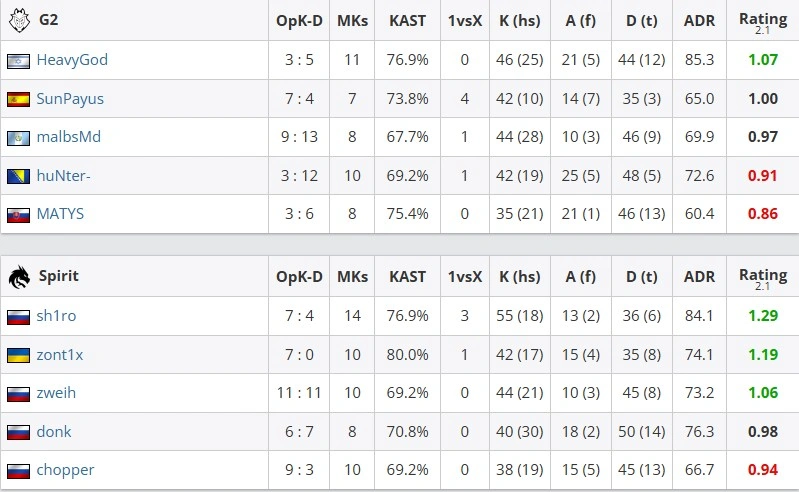
Task: Click the Israel flag next to HeavyGod
Action: coord(18,61)
